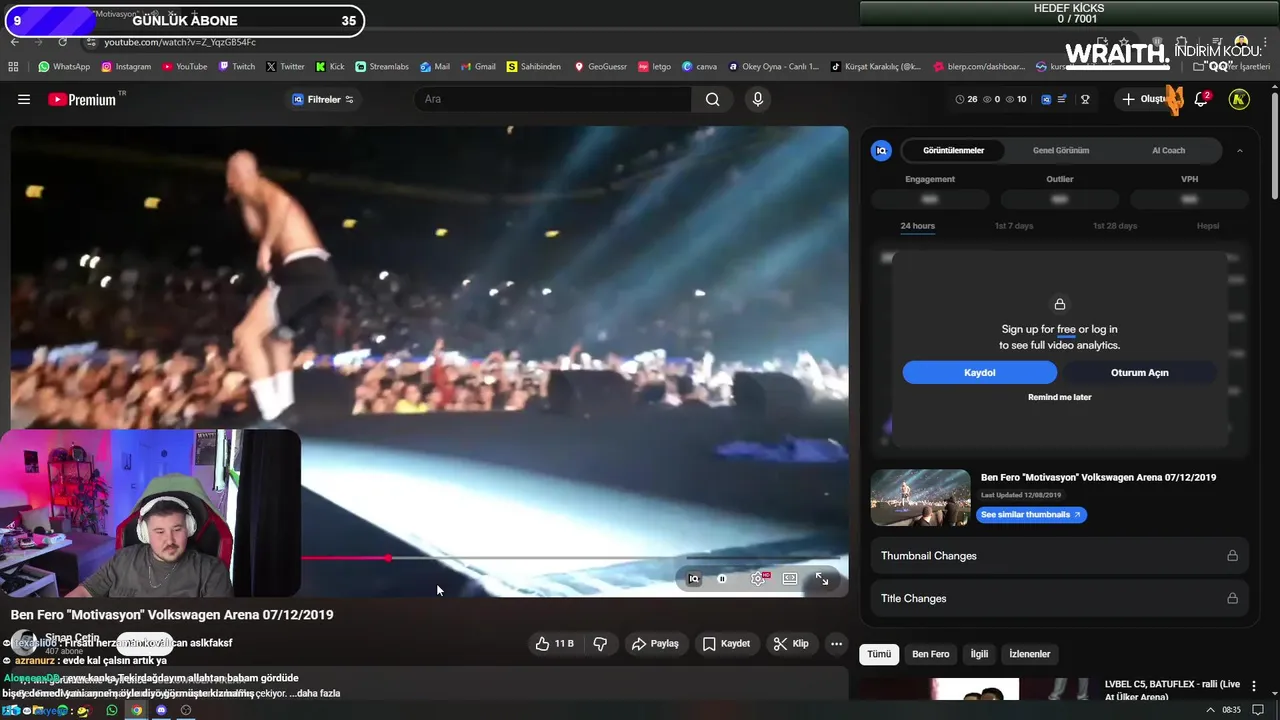This screenshot has height=720, width=1280.
Task: Open the video settings gear
Action: tap(758, 579)
